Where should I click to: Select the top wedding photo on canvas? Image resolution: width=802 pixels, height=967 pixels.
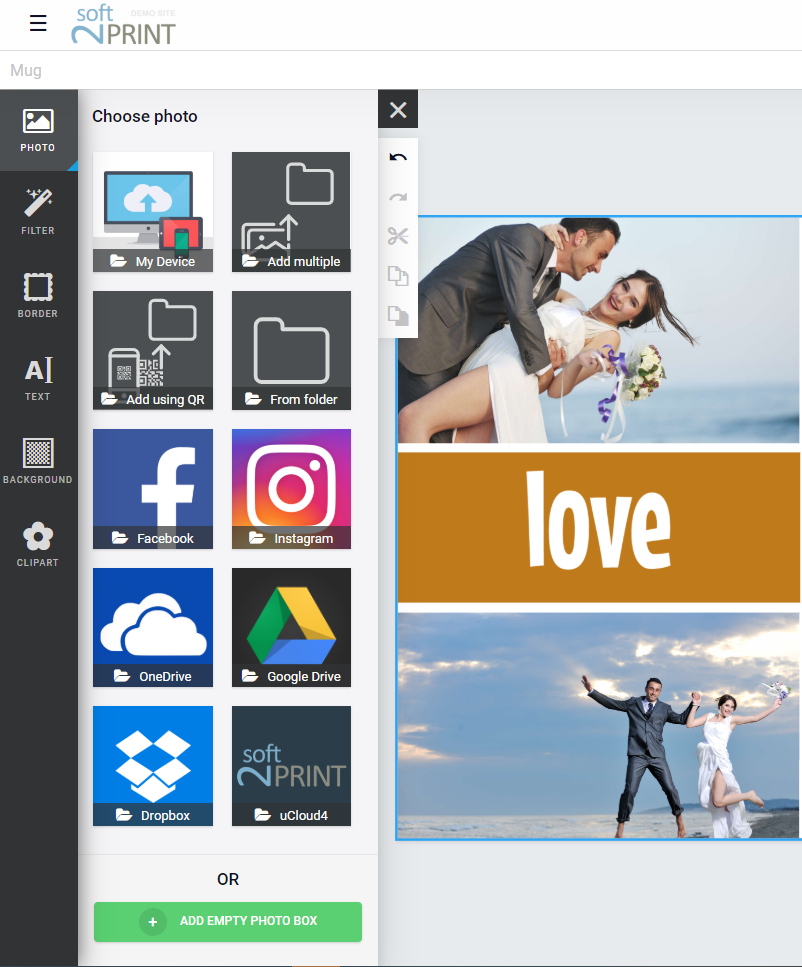598,330
